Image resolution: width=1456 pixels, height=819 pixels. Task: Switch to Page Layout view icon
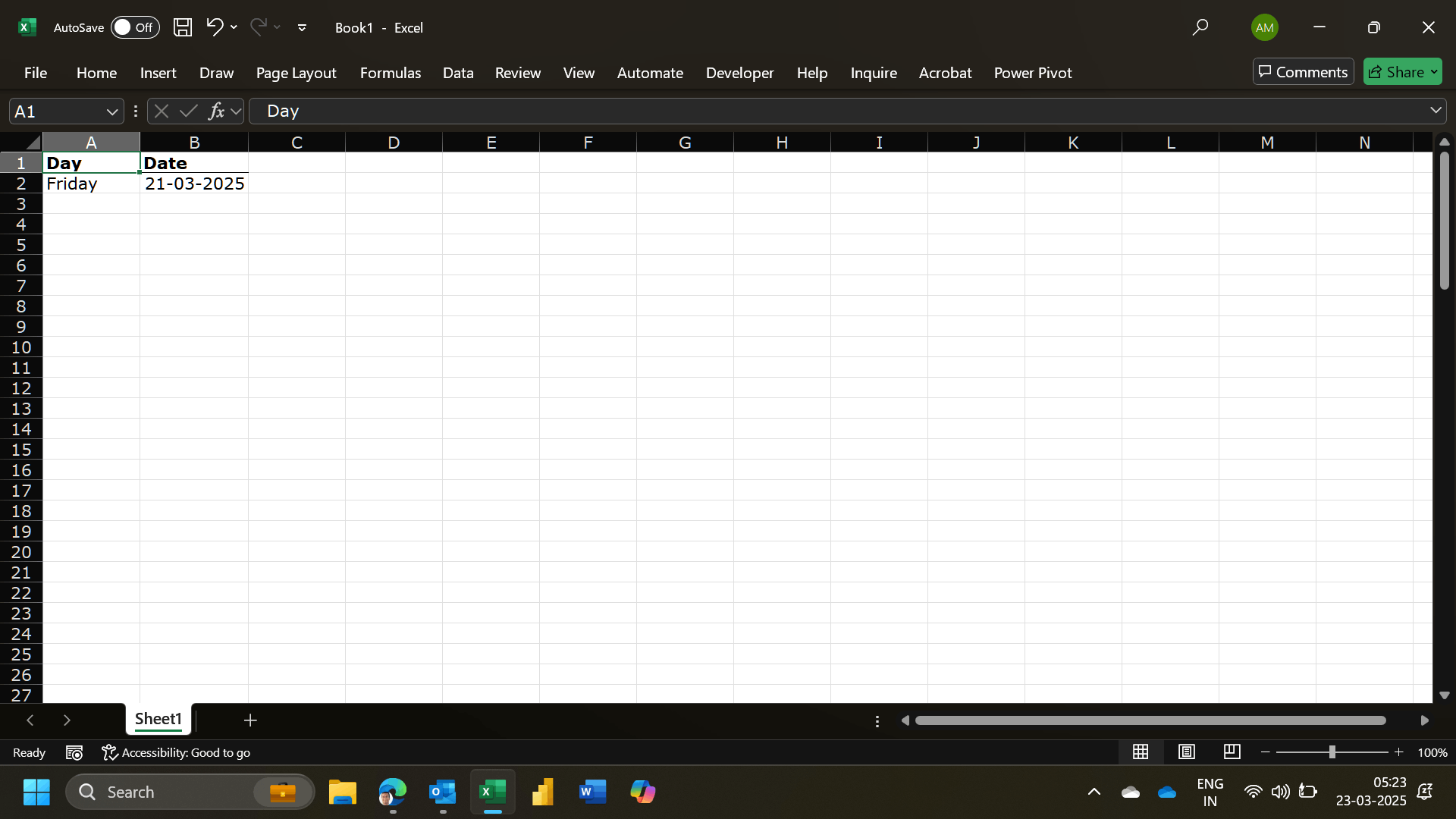[1186, 752]
